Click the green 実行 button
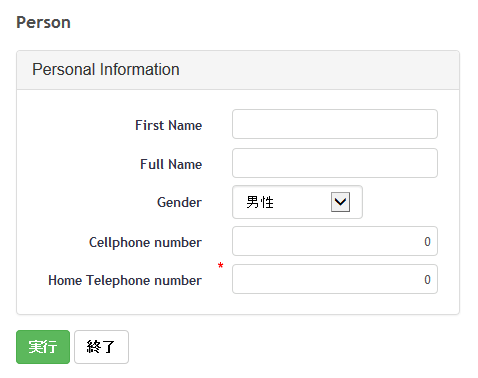 coord(43,347)
